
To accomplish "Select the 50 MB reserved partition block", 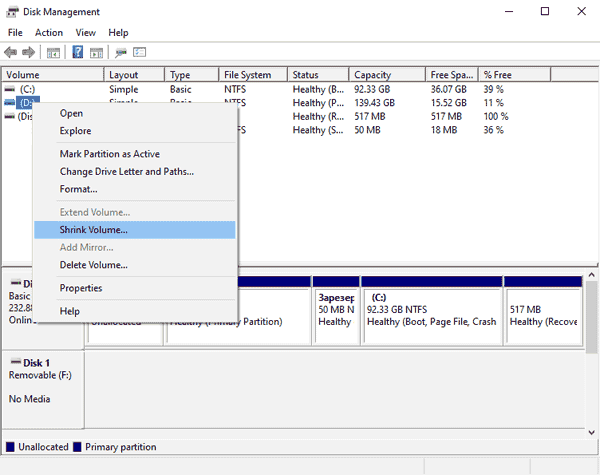I will click(x=336, y=311).
